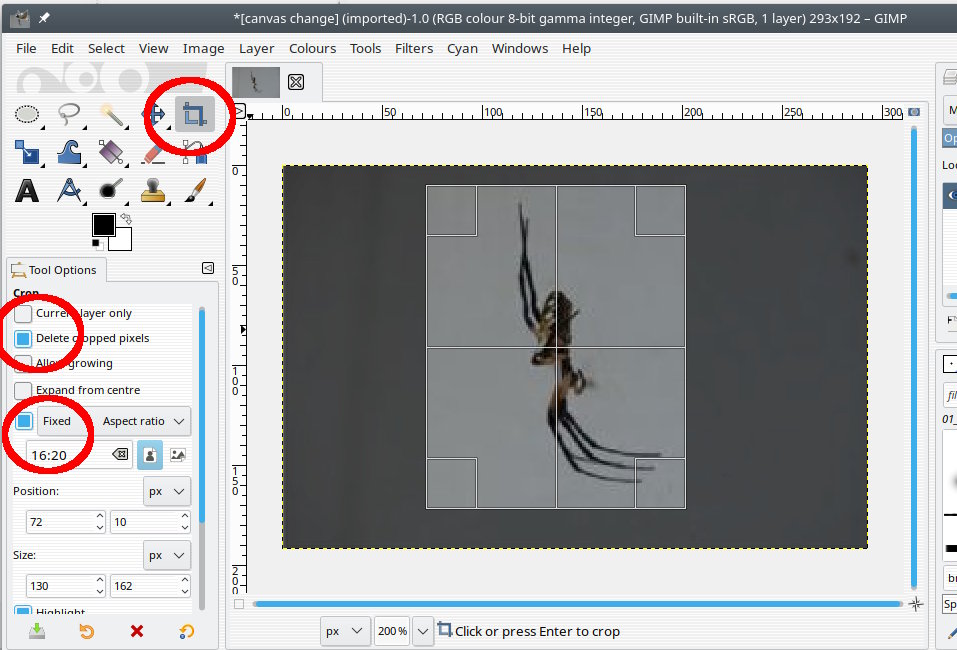957x650 pixels.
Task: Enable Expand from centre option
Action: [23, 390]
